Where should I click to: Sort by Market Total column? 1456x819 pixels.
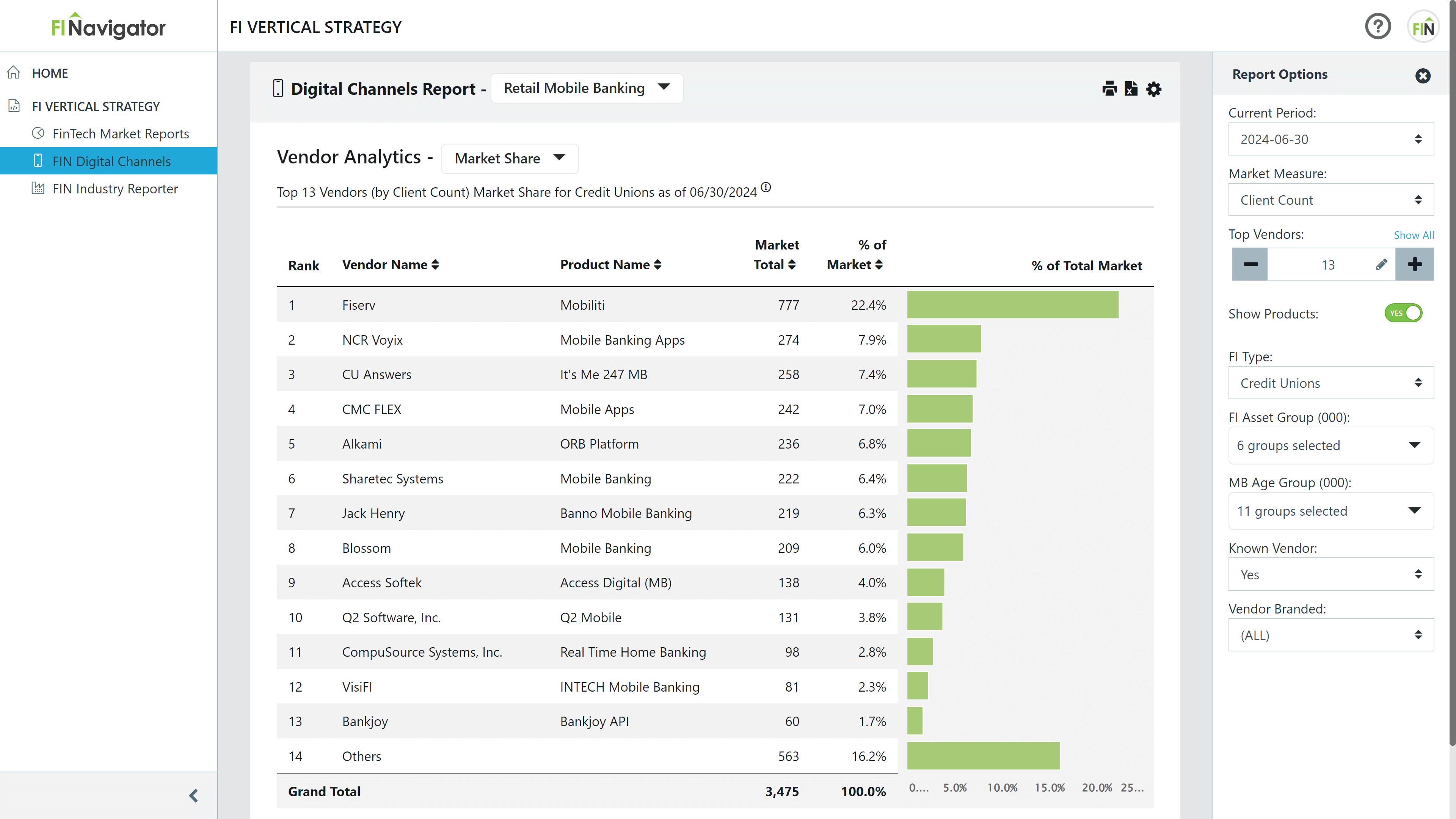point(775,255)
